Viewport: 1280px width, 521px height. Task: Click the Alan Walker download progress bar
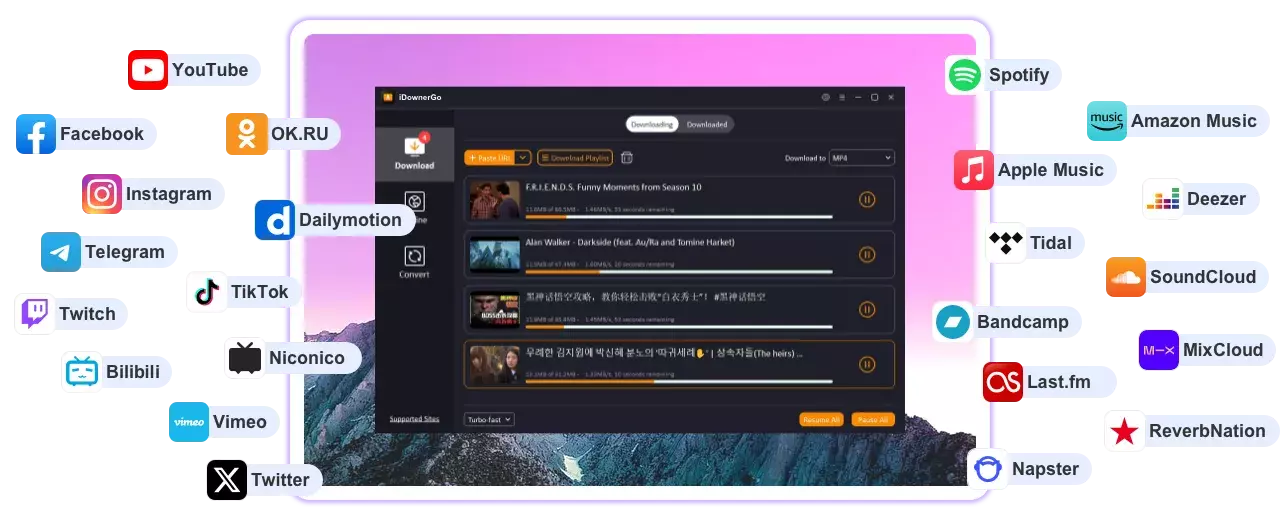pyautogui.click(x=680, y=272)
